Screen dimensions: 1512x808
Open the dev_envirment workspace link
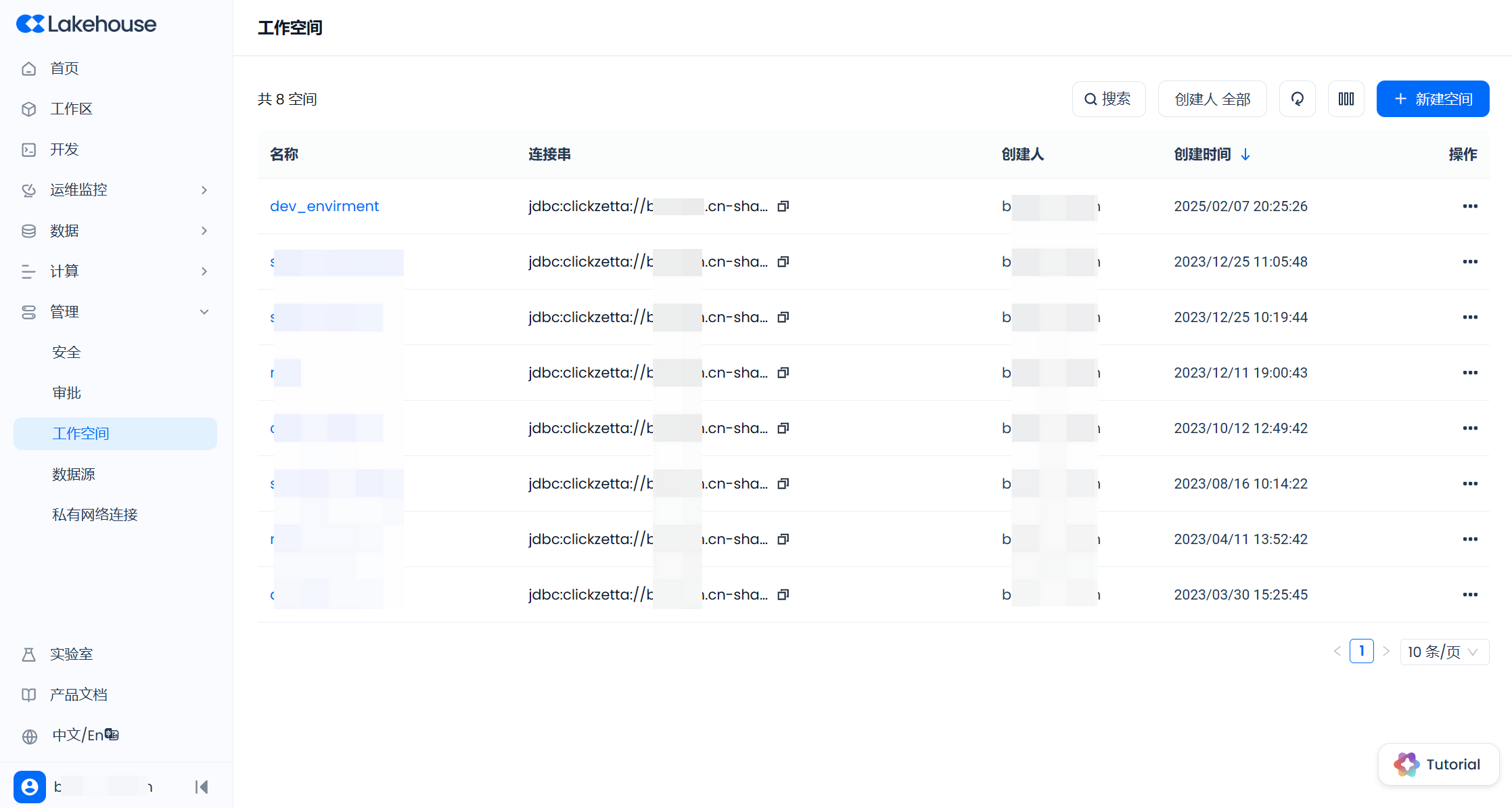[324, 206]
